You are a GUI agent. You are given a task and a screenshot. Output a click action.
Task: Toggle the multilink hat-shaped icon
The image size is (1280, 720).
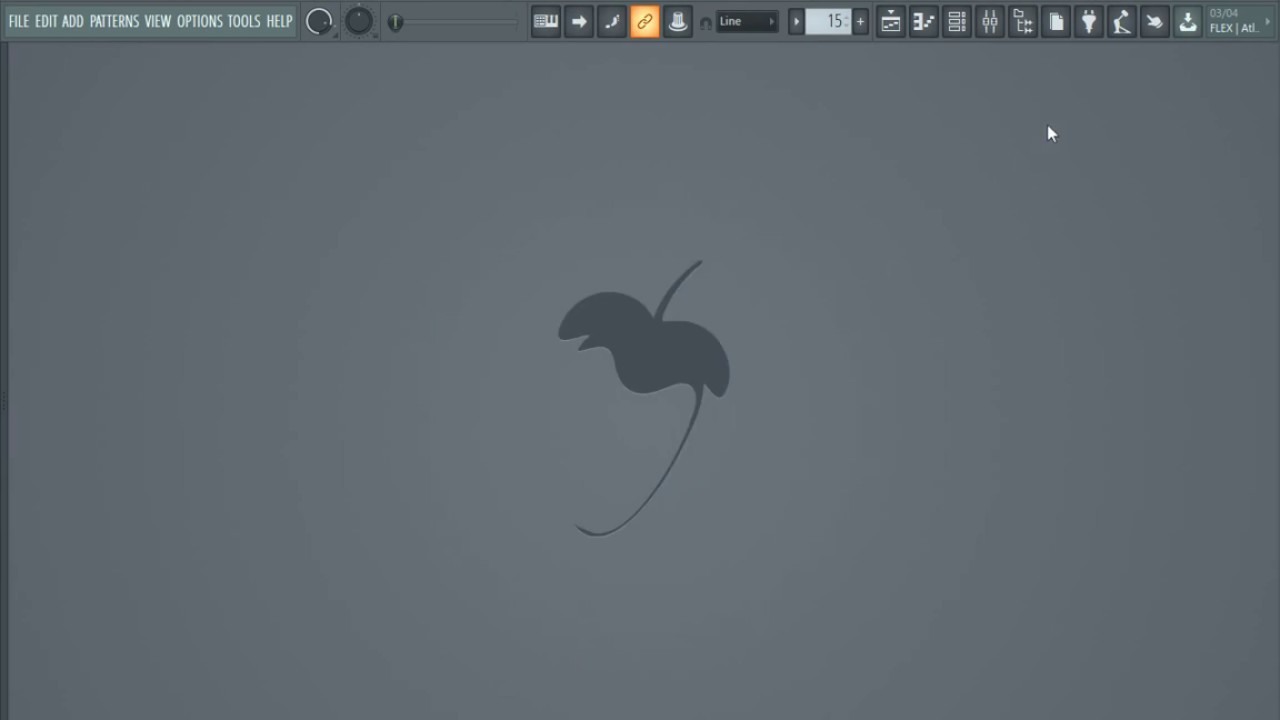pyautogui.click(x=678, y=21)
